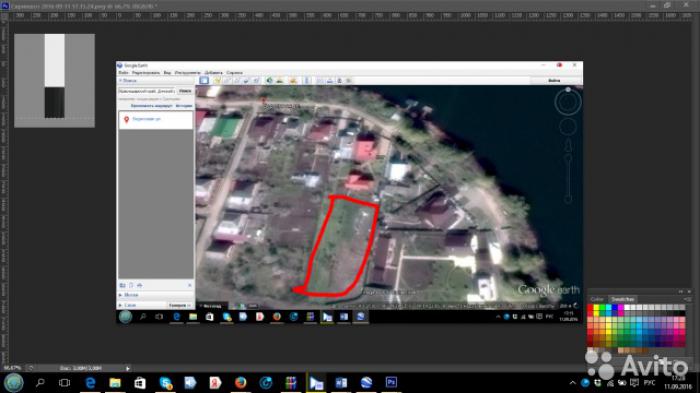Pick the red swatch in top row
Screen dimensions: 700x393
tap(590, 308)
